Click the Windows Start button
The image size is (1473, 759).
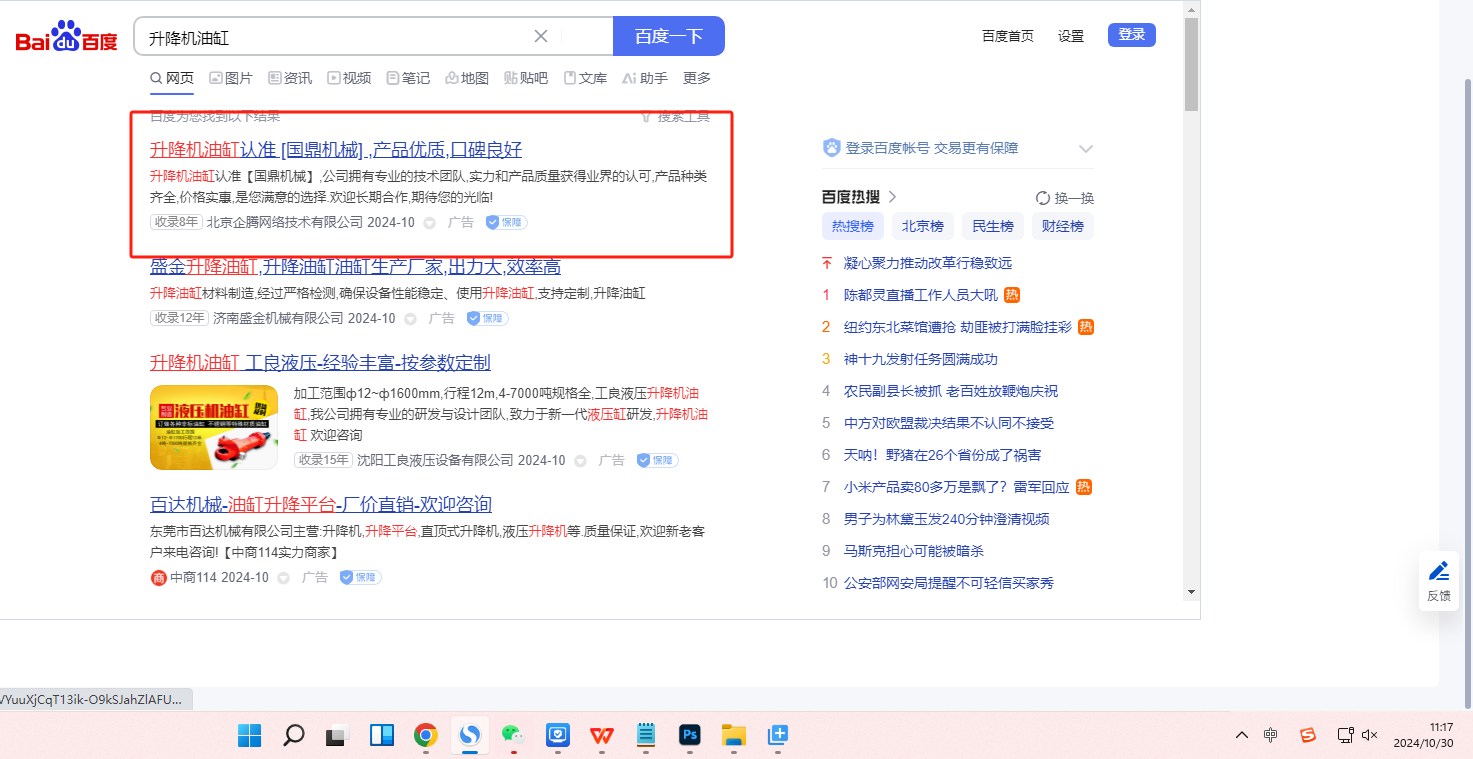(x=249, y=735)
